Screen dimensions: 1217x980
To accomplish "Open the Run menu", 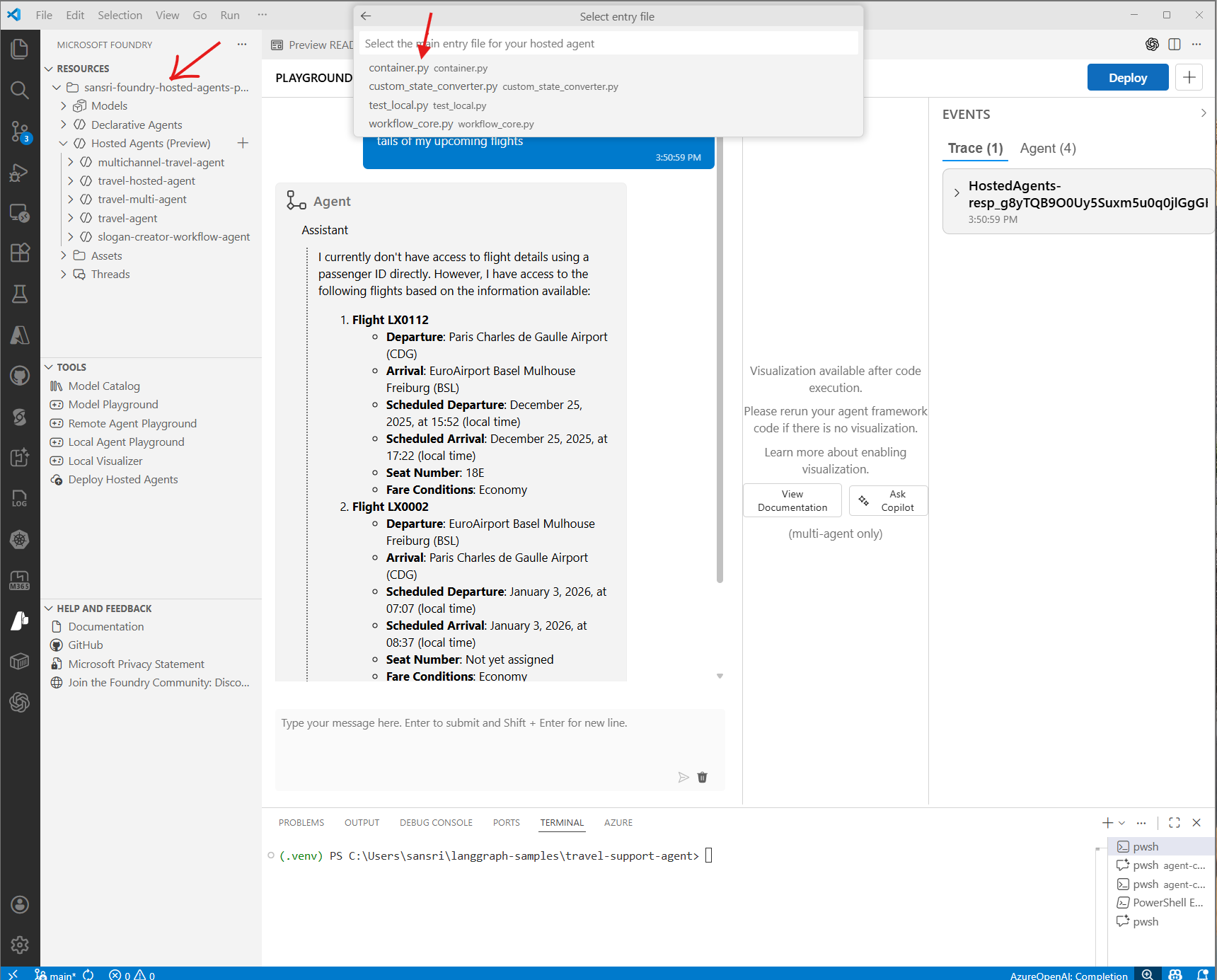I will pyautogui.click(x=230, y=15).
